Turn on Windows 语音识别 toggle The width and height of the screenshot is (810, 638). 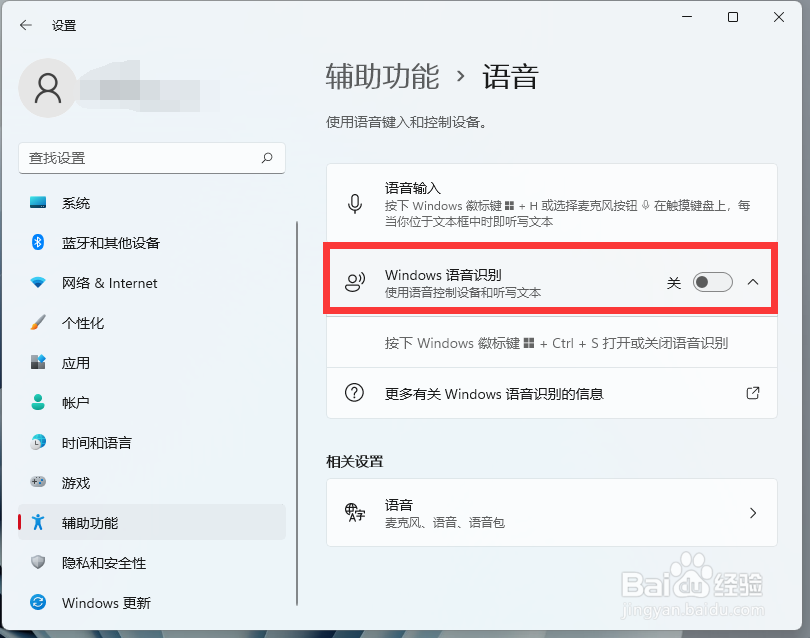713,282
